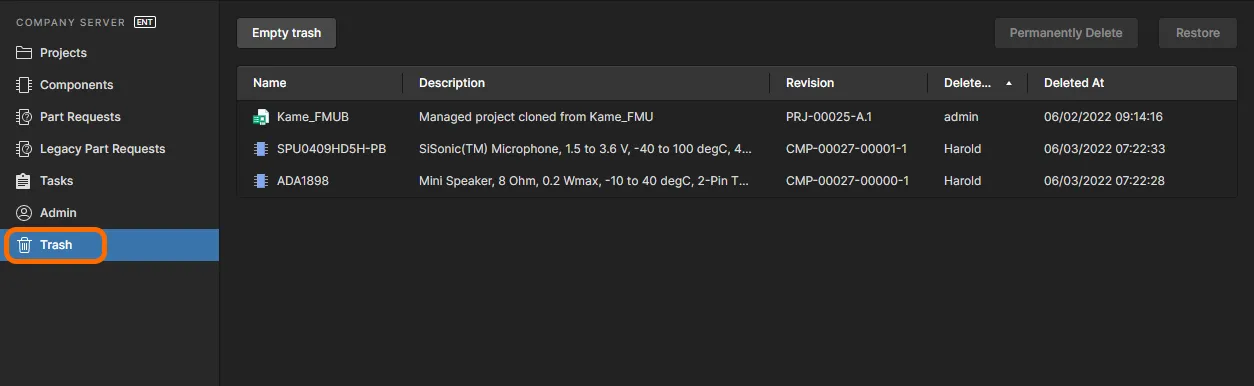1254x386 pixels.
Task: Open the Projects folder icon in sidebar
Action: [24, 53]
